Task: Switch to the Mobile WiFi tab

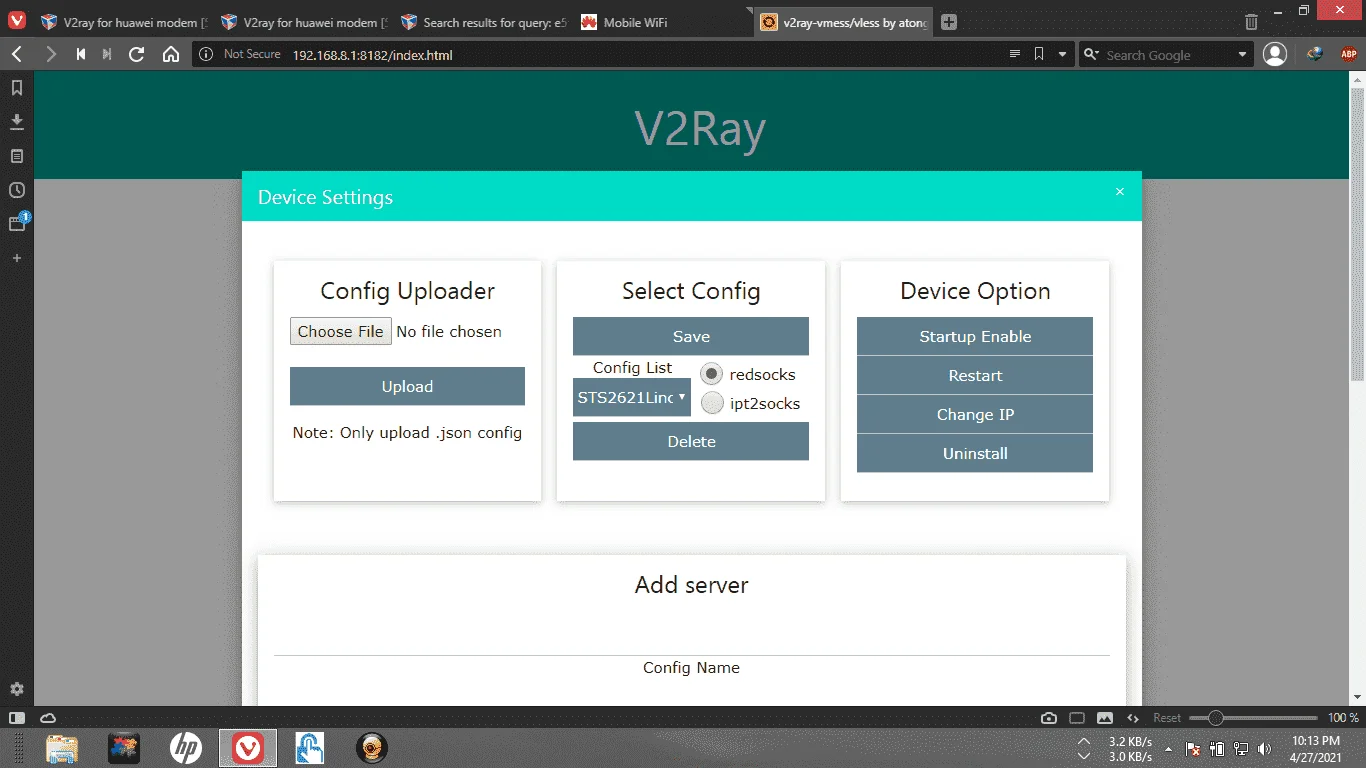Action: tap(663, 22)
